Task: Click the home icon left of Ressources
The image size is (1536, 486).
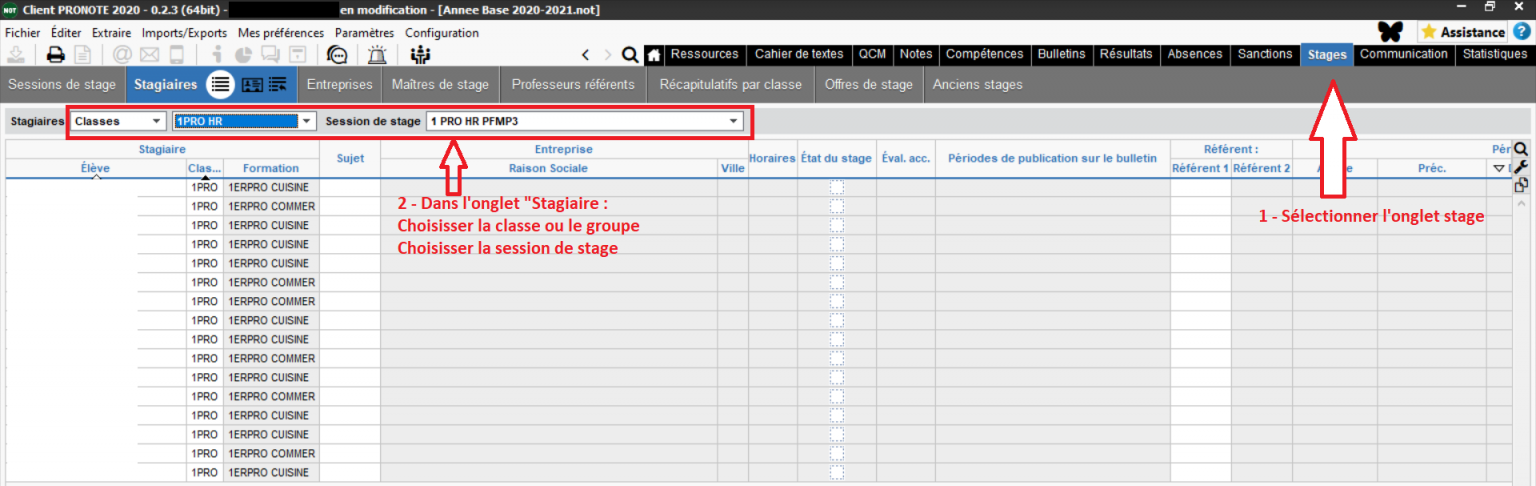Action: pyautogui.click(x=654, y=55)
